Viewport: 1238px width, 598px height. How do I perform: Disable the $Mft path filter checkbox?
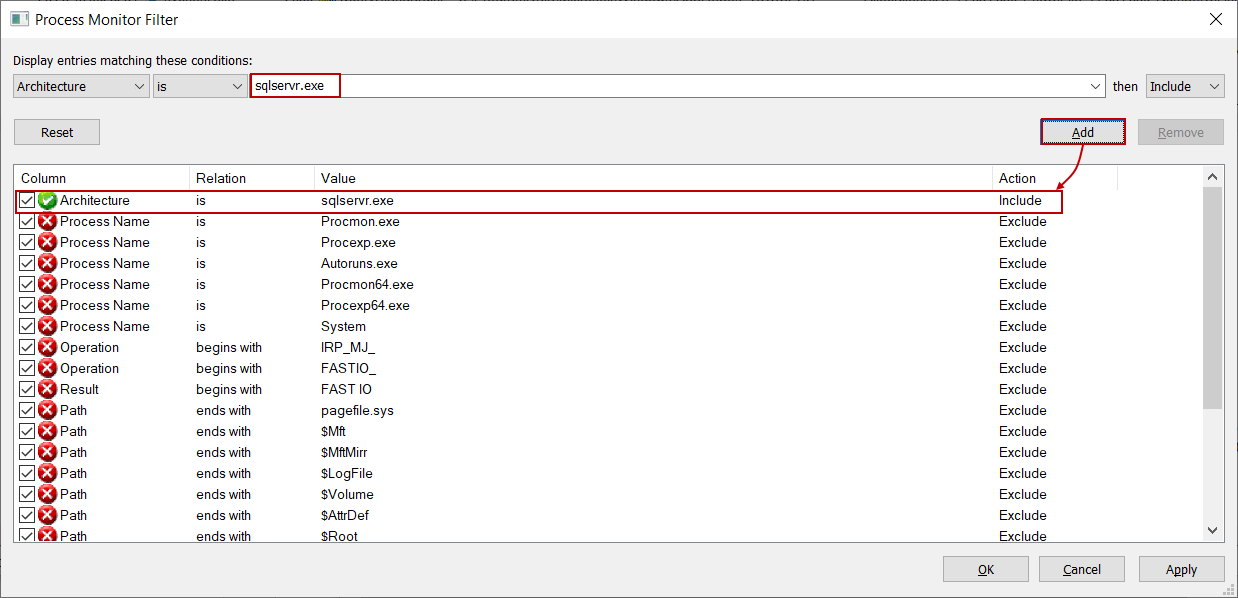(27, 432)
